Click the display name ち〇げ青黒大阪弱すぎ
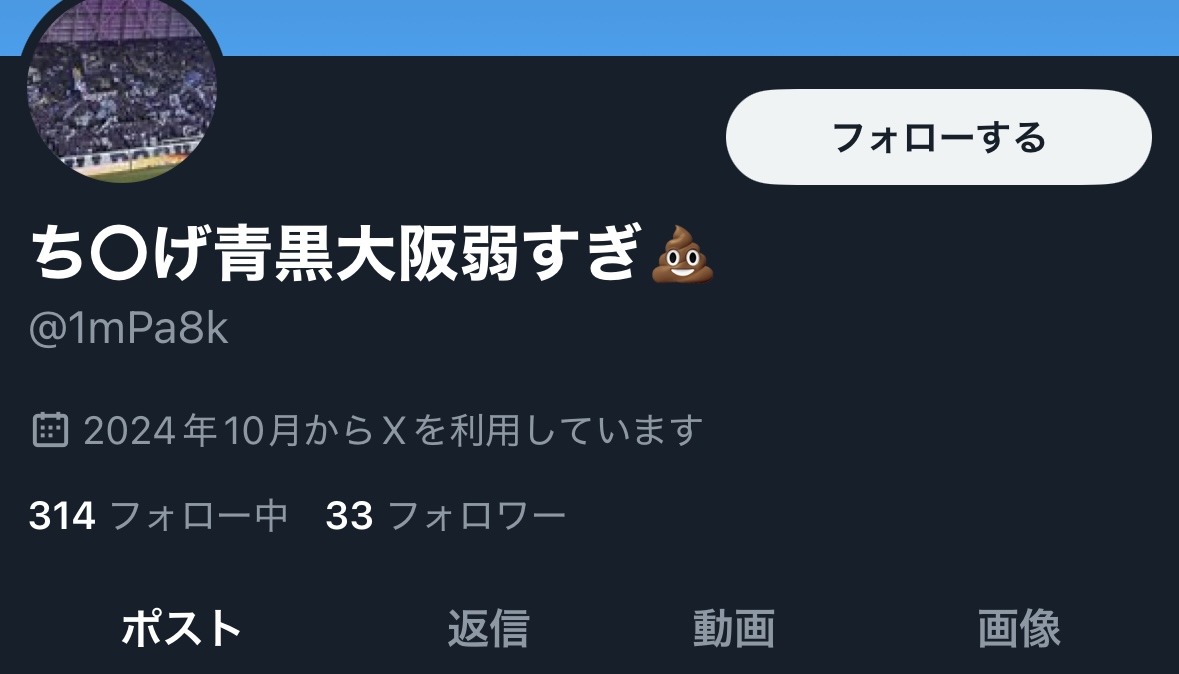 pos(336,253)
